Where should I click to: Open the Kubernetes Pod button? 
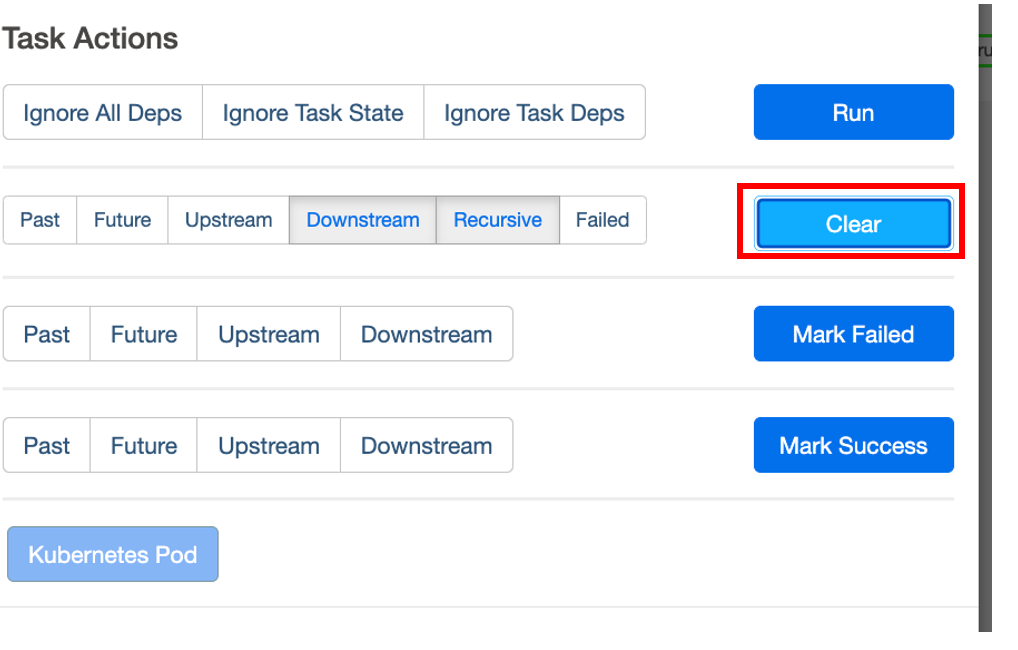coord(113,554)
